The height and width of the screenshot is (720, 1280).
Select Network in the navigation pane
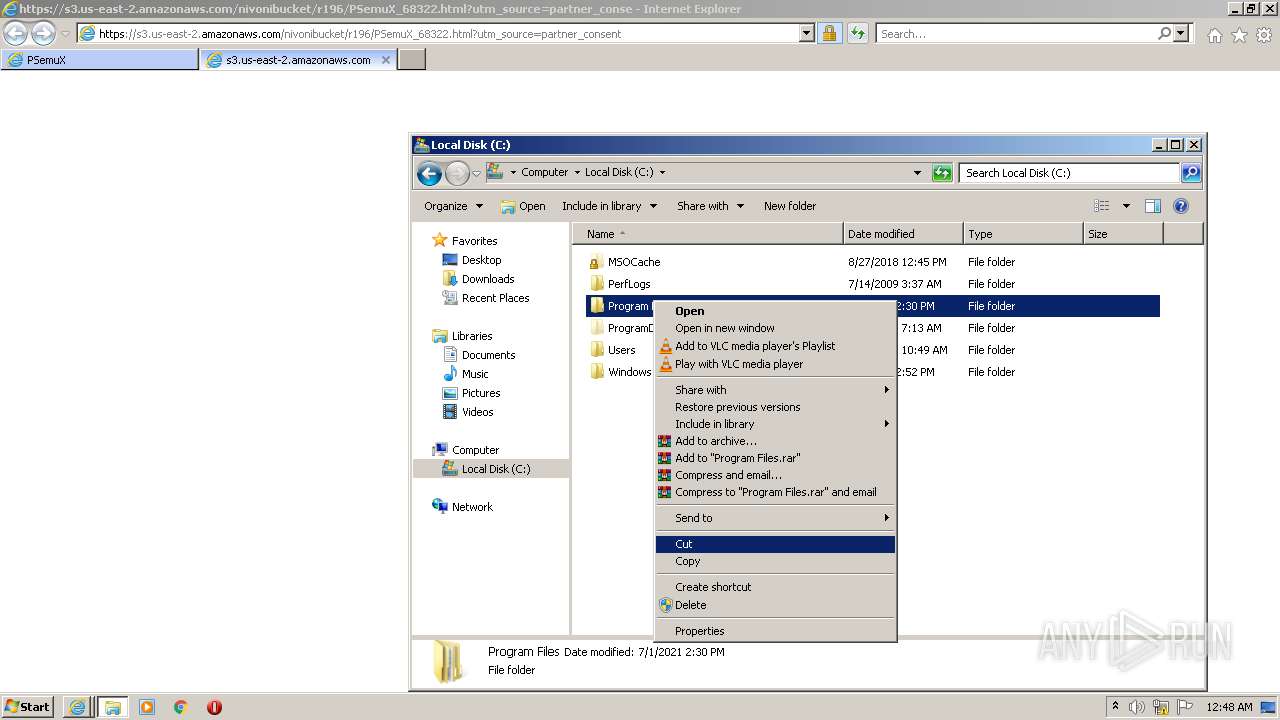tap(472, 507)
